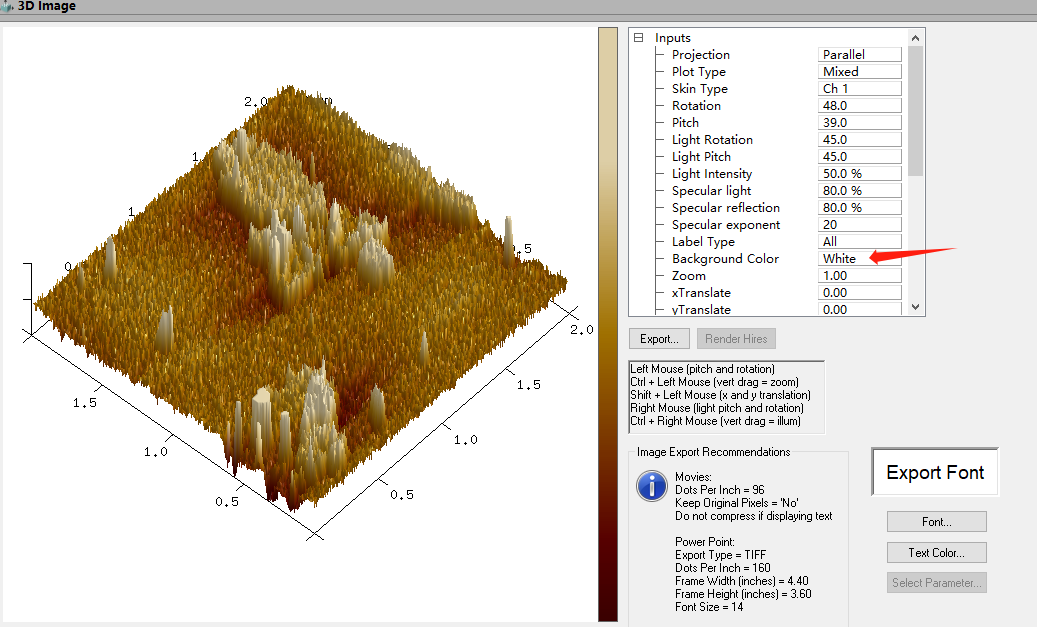The height and width of the screenshot is (627, 1037).
Task: Open the Plot Type field showing Mixed
Action: (859, 72)
